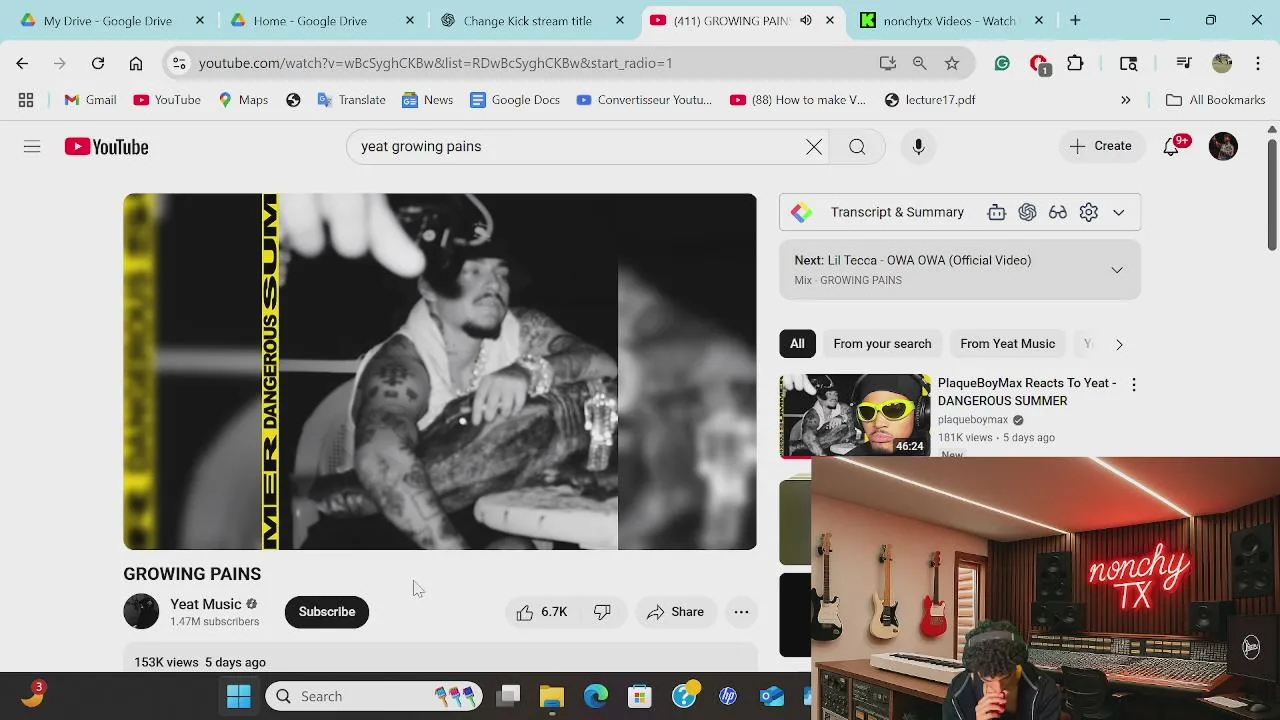Open the Google Docs bookmark
Viewport: 1280px width, 720px height.
(514, 100)
